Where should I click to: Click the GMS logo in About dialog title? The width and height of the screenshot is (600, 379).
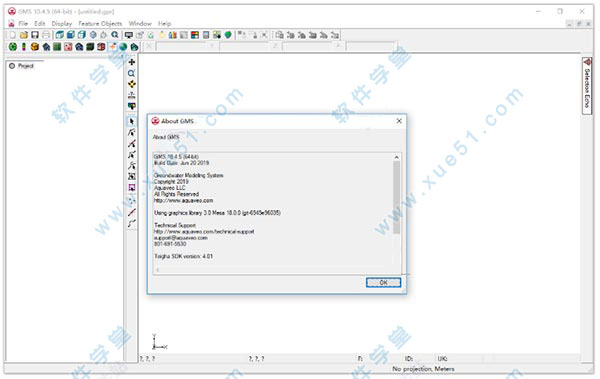(155, 121)
